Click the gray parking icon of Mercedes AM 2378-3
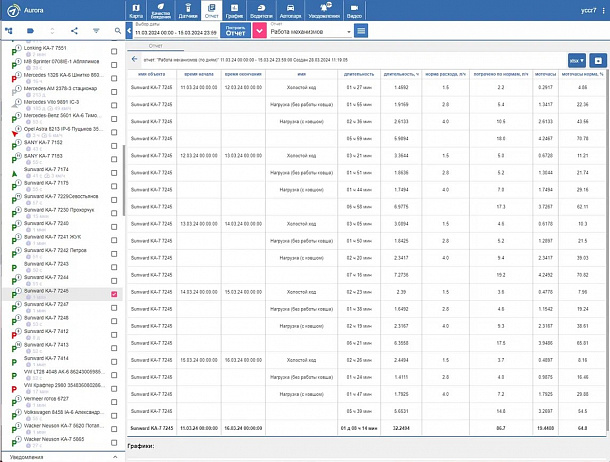Screen dimensions: 610x462 [x=14, y=92]
